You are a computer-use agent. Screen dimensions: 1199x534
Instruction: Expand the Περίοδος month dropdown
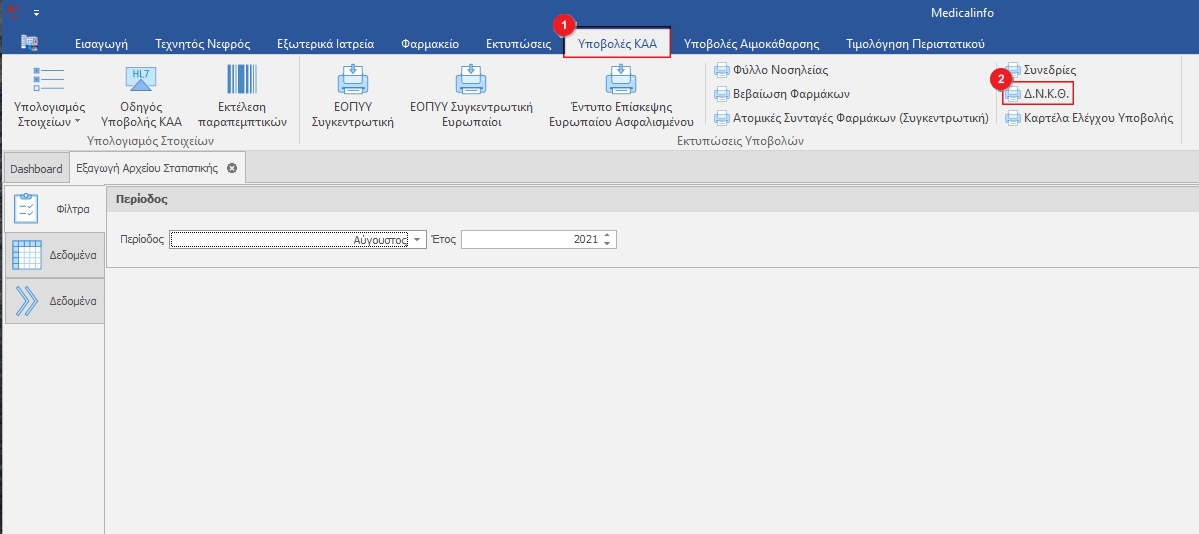417,240
